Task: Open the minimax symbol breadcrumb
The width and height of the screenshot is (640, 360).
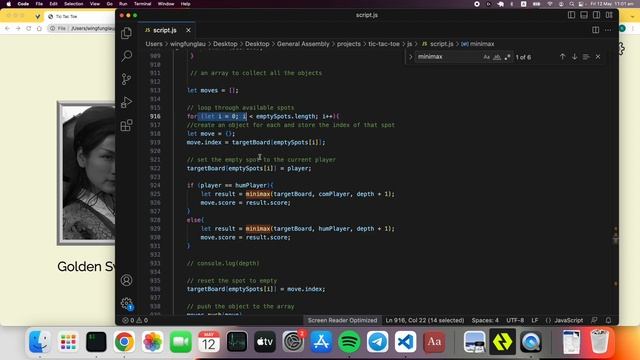Action: click(x=478, y=44)
